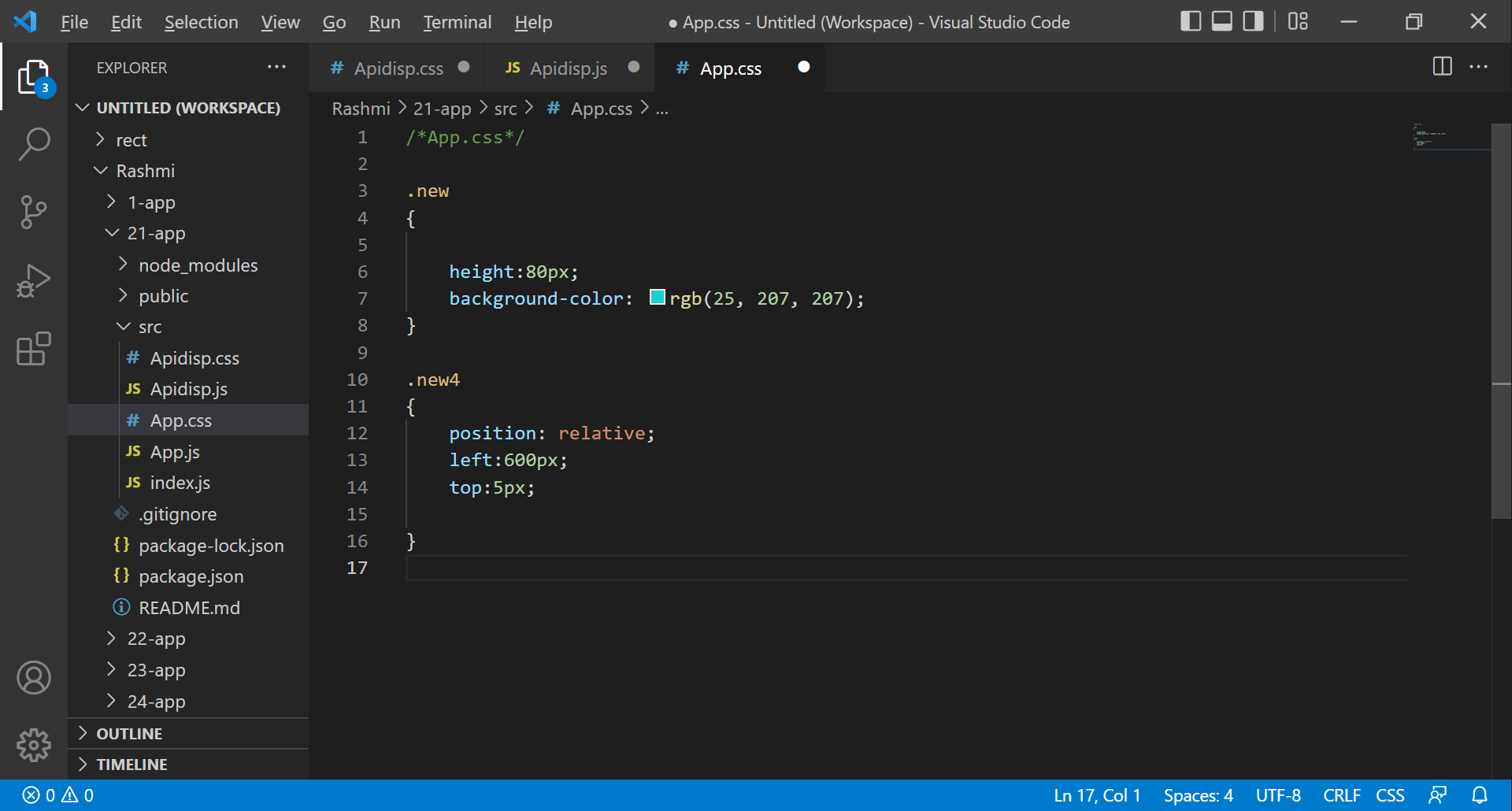Viewport: 1512px width, 811px height.
Task: Open the Accounts menu icon
Action: (34, 678)
